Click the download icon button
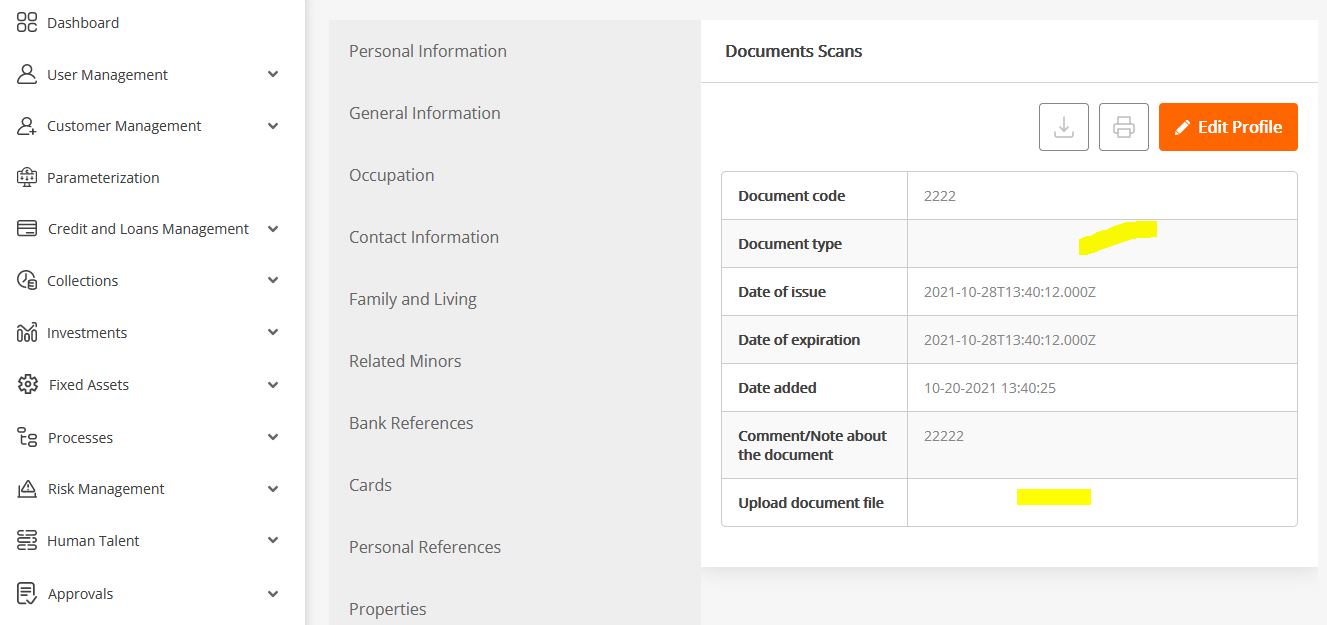This screenshot has height=625, width=1327. click(1063, 127)
